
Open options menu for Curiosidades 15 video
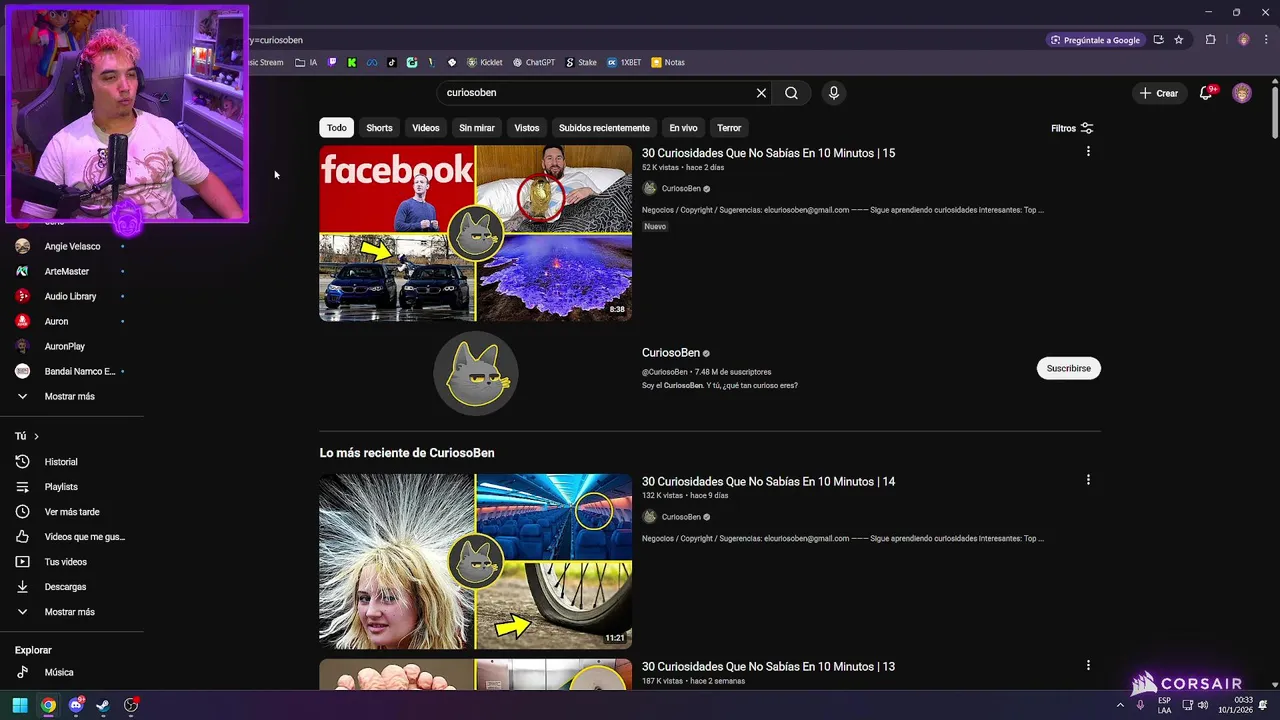[1088, 151]
